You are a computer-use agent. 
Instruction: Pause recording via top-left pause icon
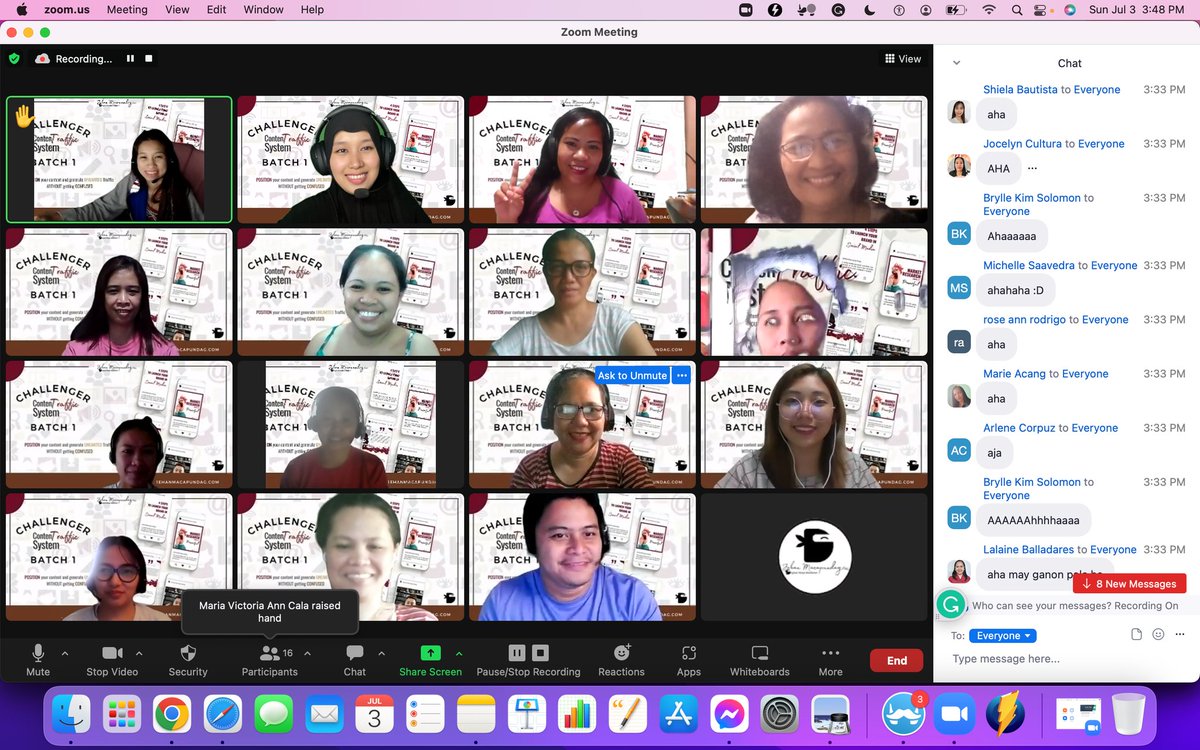tap(130, 59)
